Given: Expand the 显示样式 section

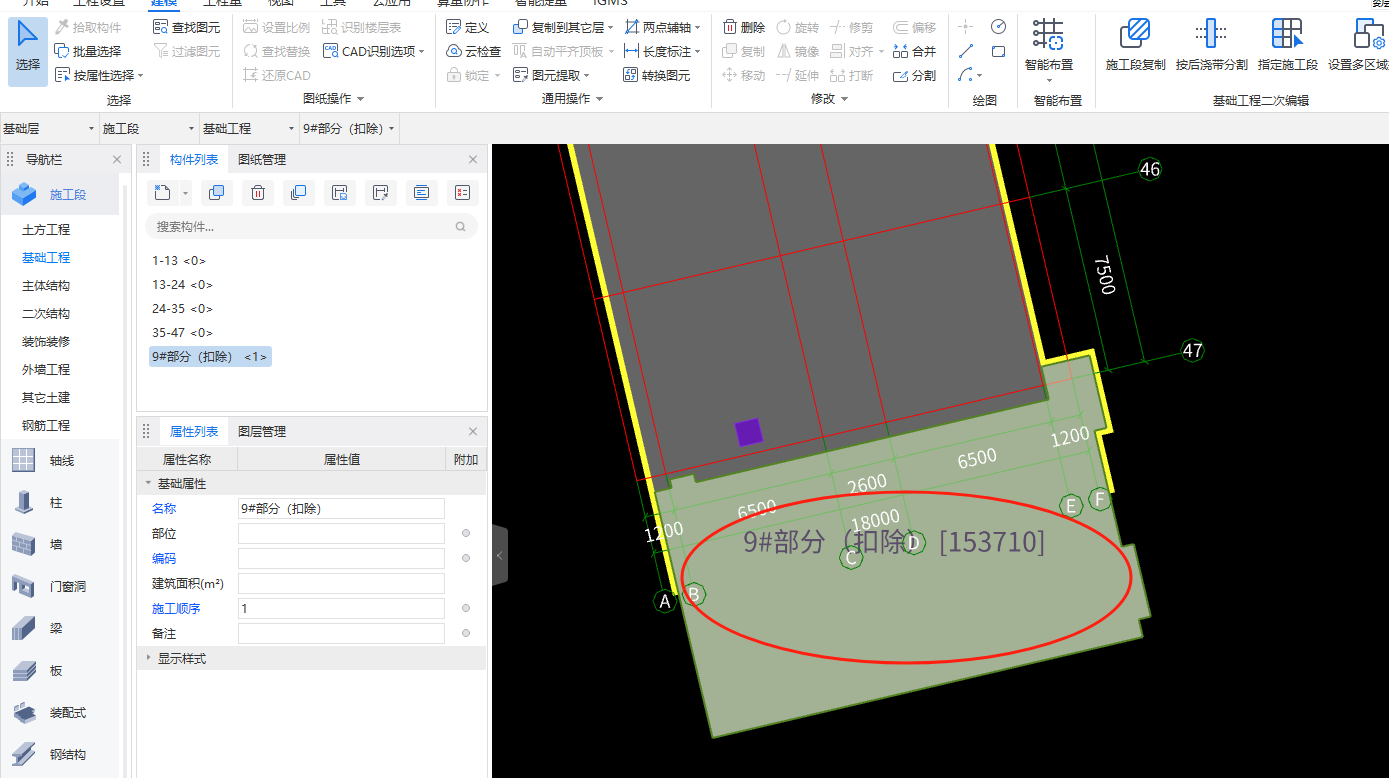Looking at the screenshot, I should [149, 659].
